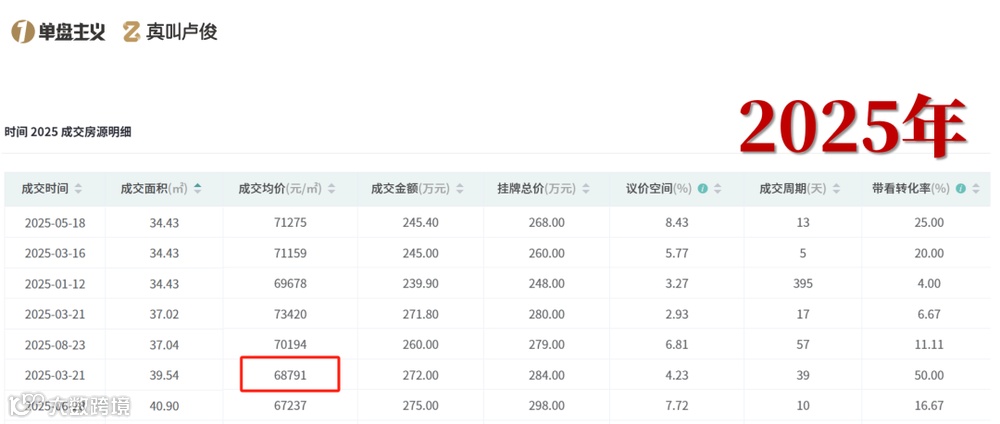The image size is (1000, 424).
Task: Click the 成交时间 column header
Action: [45, 189]
